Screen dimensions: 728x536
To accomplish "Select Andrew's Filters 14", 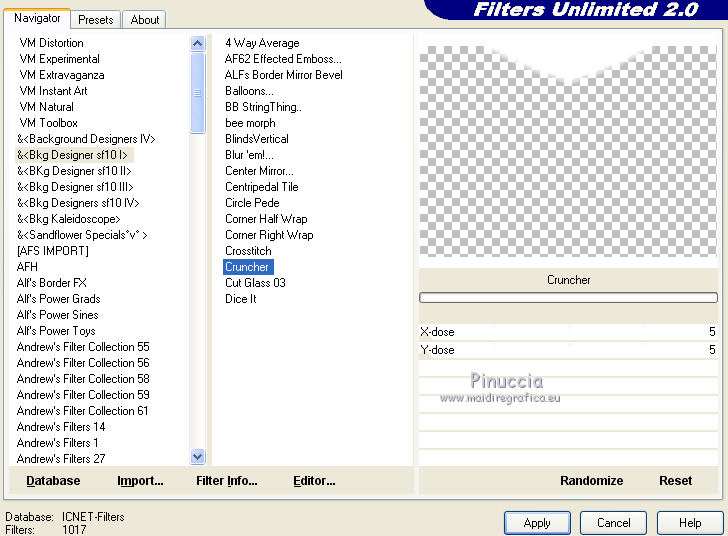I will [x=61, y=427].
